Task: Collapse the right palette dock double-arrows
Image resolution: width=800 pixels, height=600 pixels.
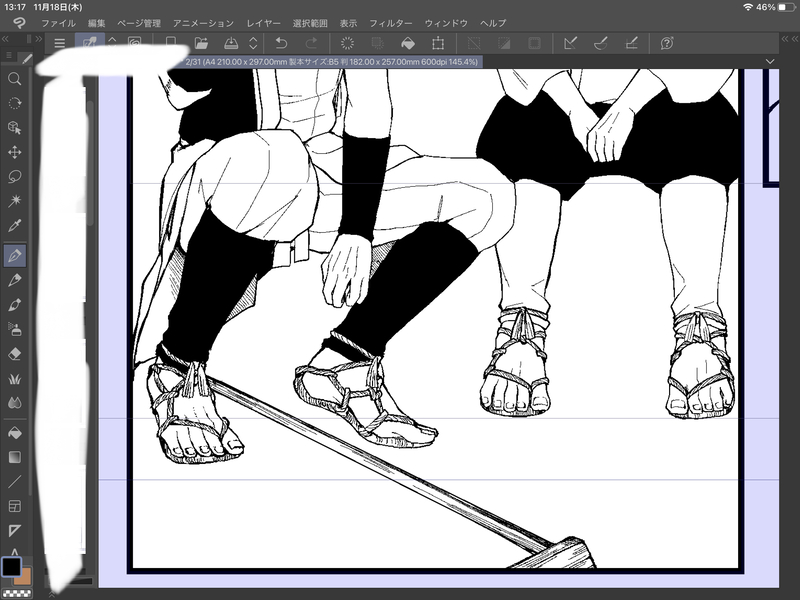Action: [789, 39]
